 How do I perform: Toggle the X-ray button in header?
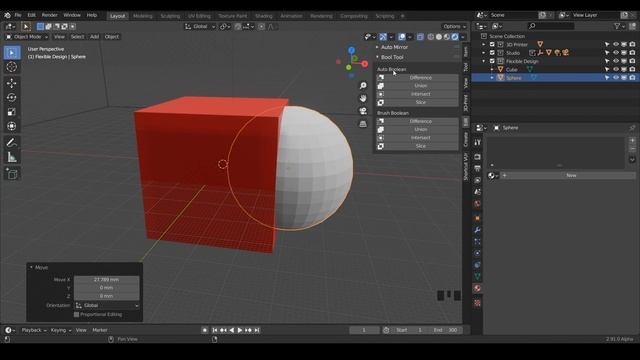[420, 37]
